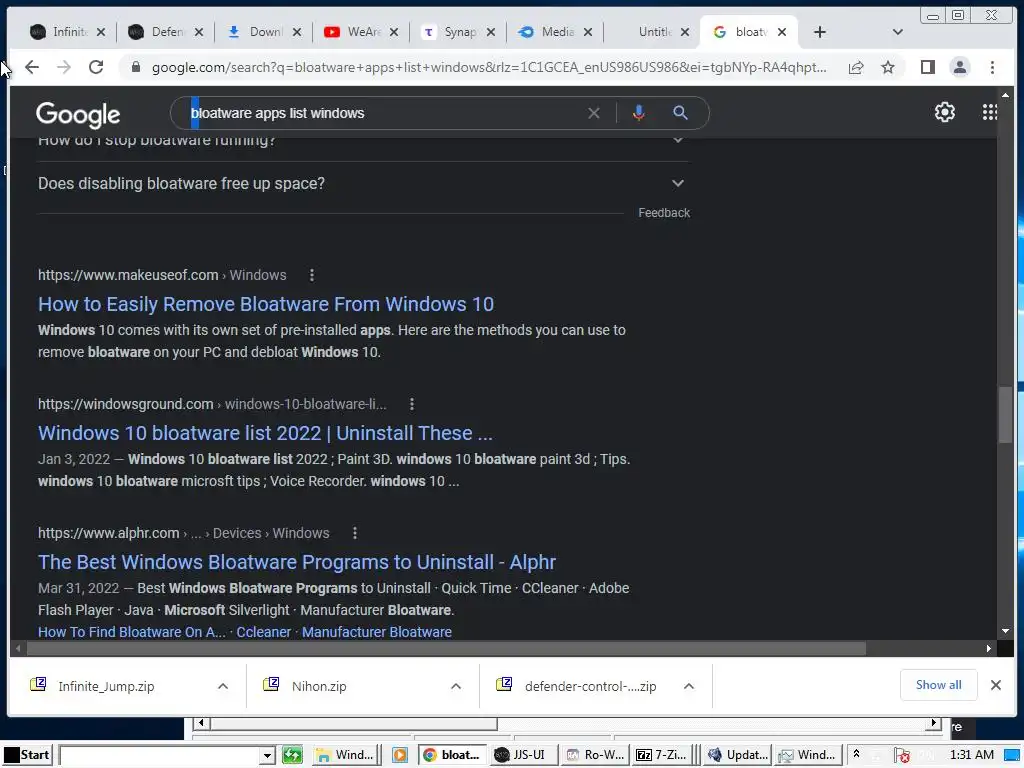Open the Chrome profile avatar
The height and width of the screenshot is (768, 1024).
(960, 67)
